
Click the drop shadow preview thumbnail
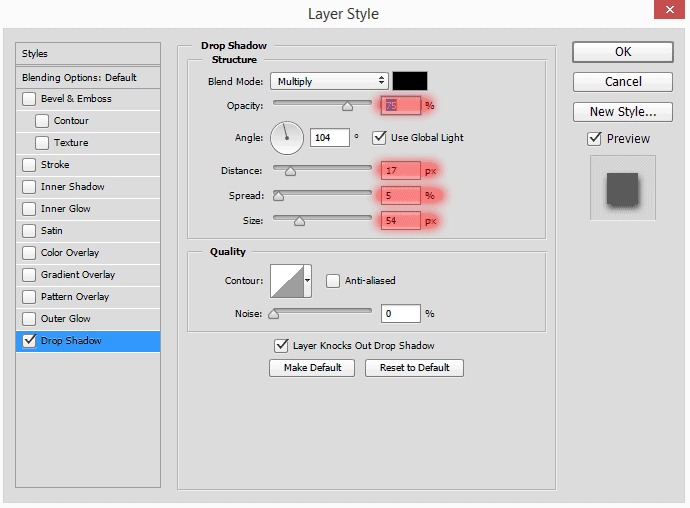pos(623,188)
